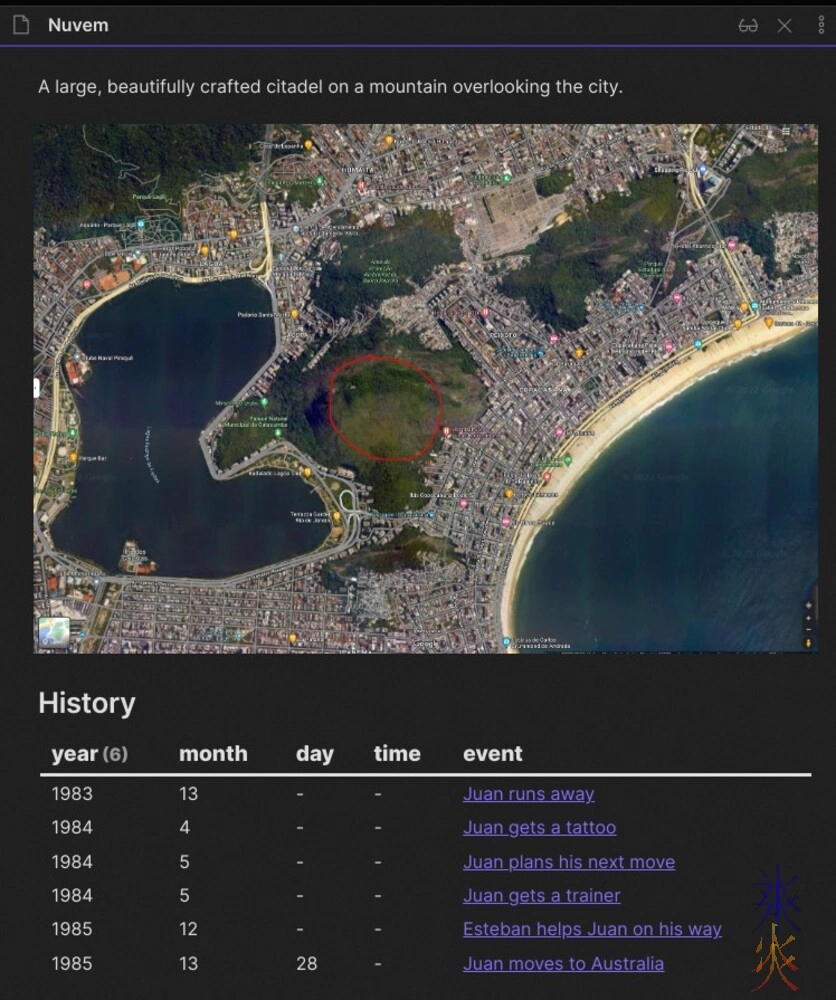Viewport: 836px width, 1000px height.
Task: Open the 'Juan gets a tattoo' event link
Action: coord(539,828)
